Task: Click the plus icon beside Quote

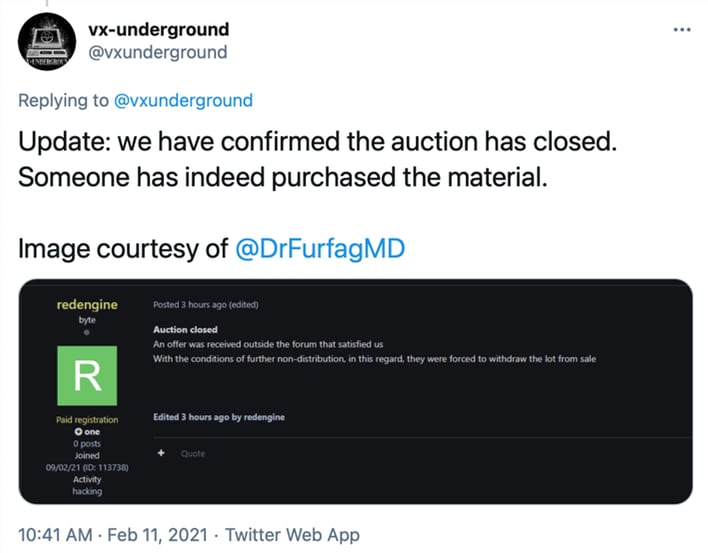Action: (x=160, y=453)
